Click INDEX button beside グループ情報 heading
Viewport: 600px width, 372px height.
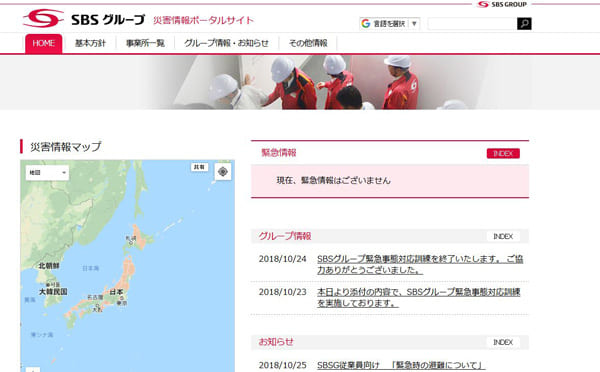pyautogui.click(x=503, y=237)
